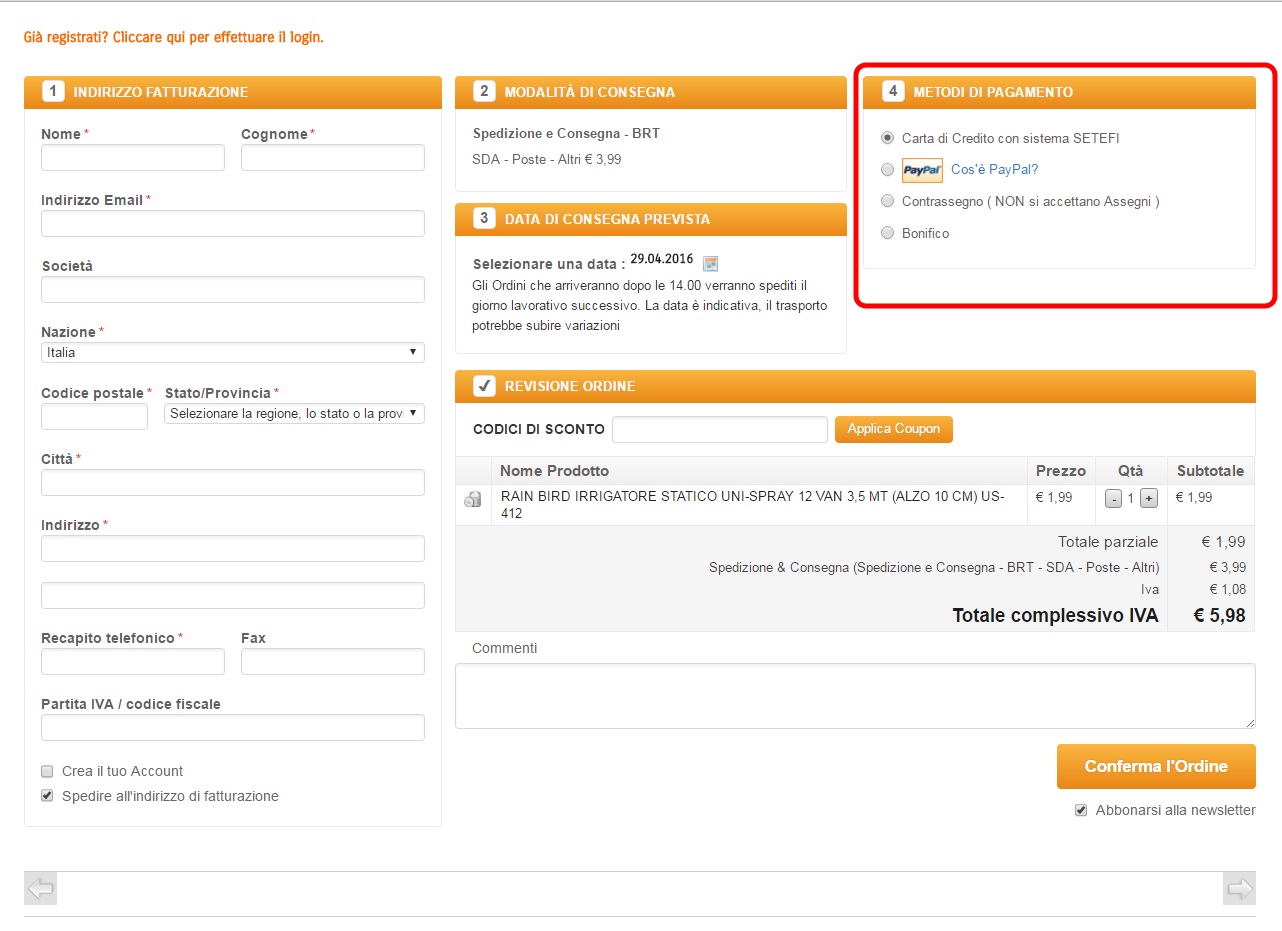
Task: Click the right arrow at page bottom
Action: click(x=1239, y=888)
